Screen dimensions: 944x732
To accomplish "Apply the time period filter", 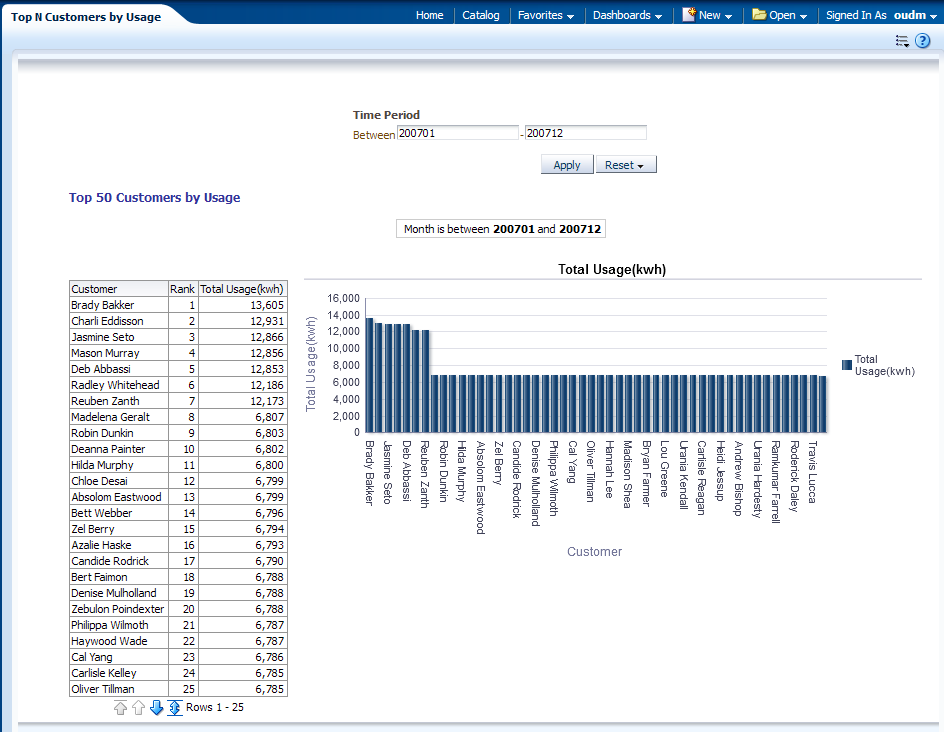I will pos(567,164).
